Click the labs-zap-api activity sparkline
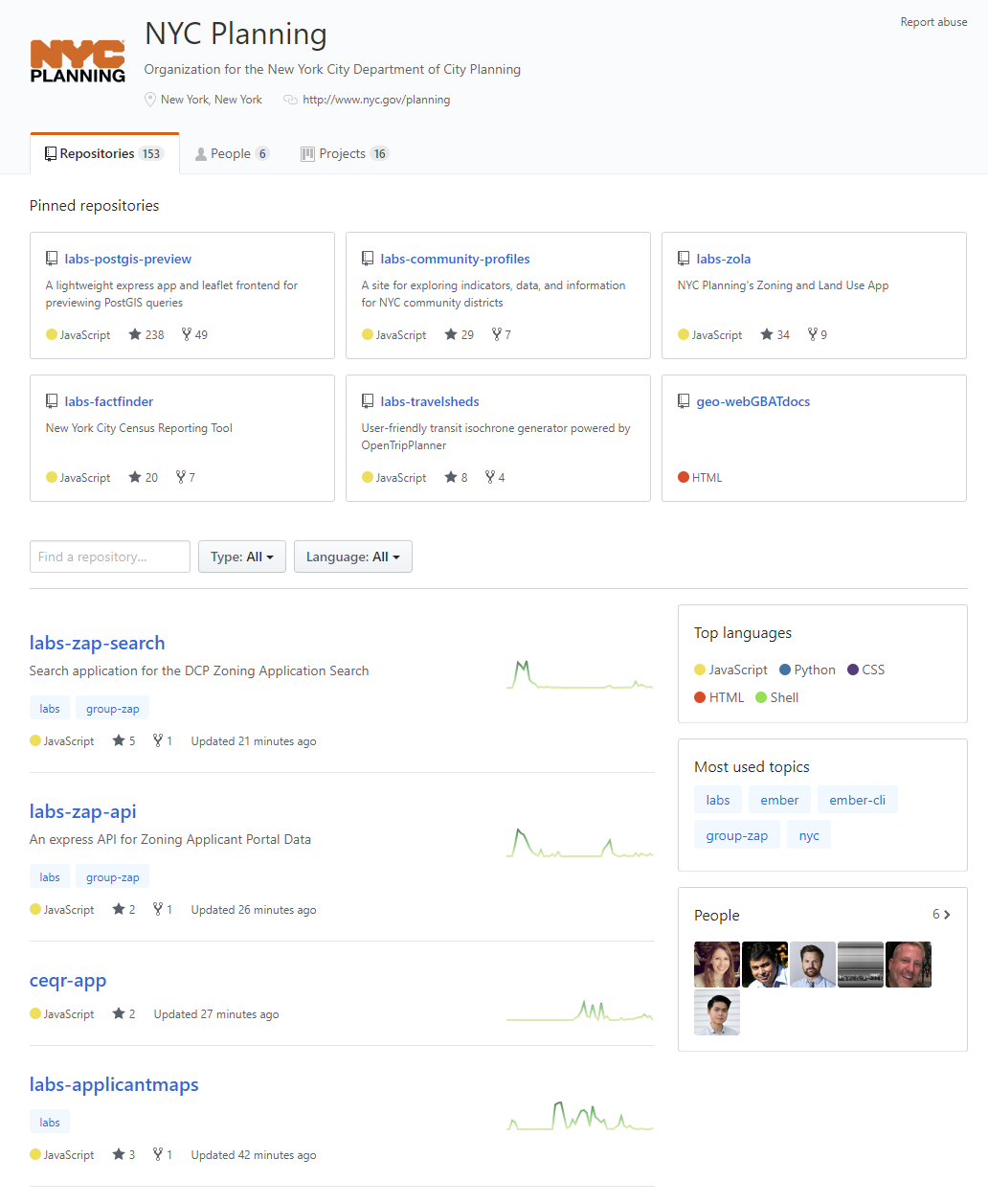 point(579,843)
